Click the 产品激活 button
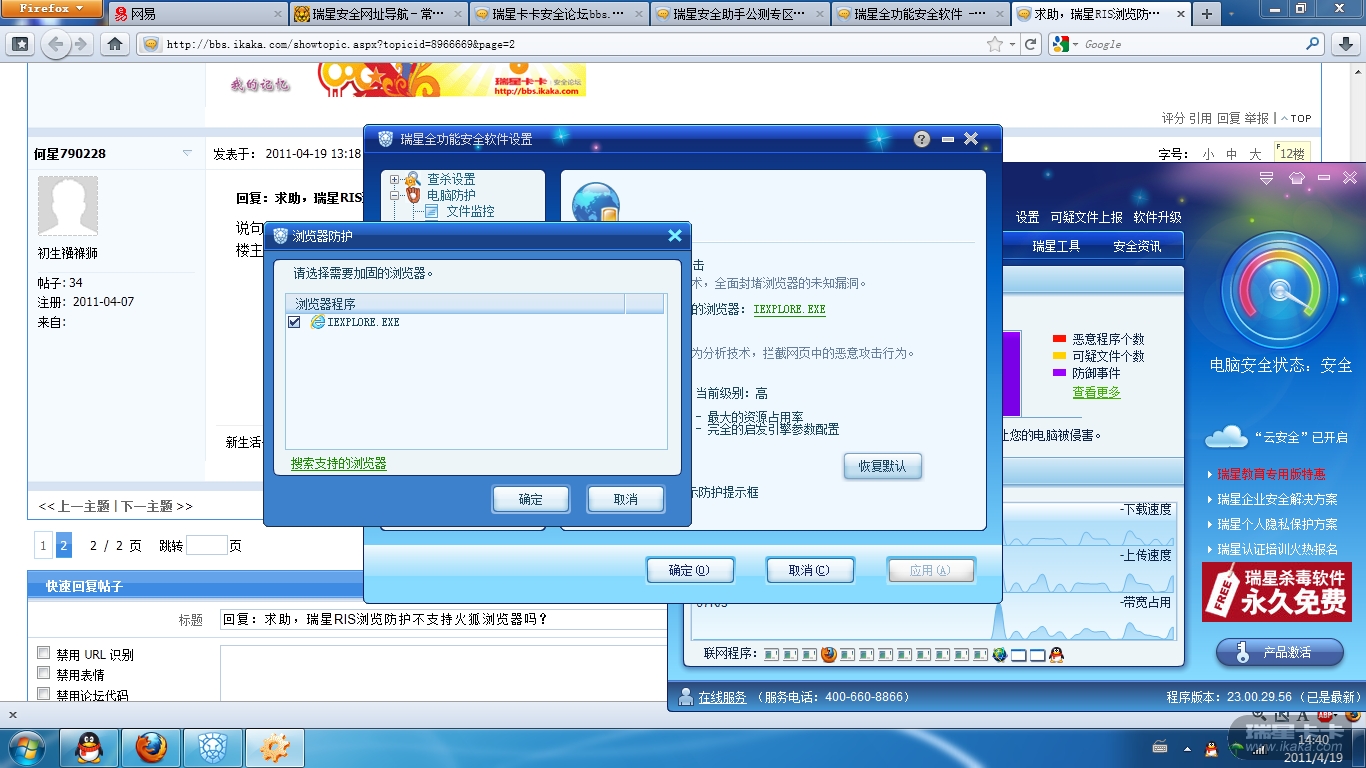 (1279, 653)
